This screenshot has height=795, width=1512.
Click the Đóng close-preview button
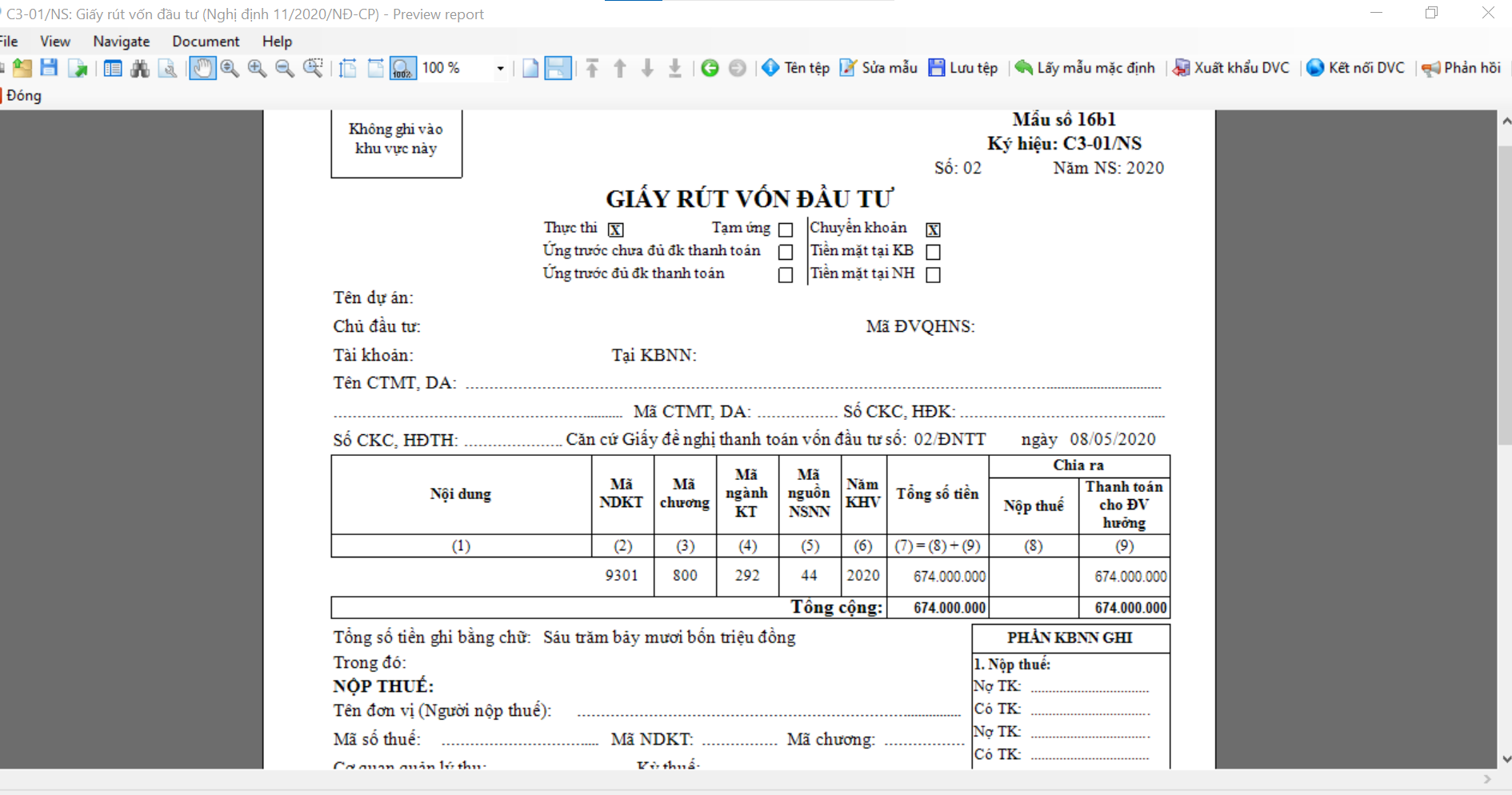[23, 96]
